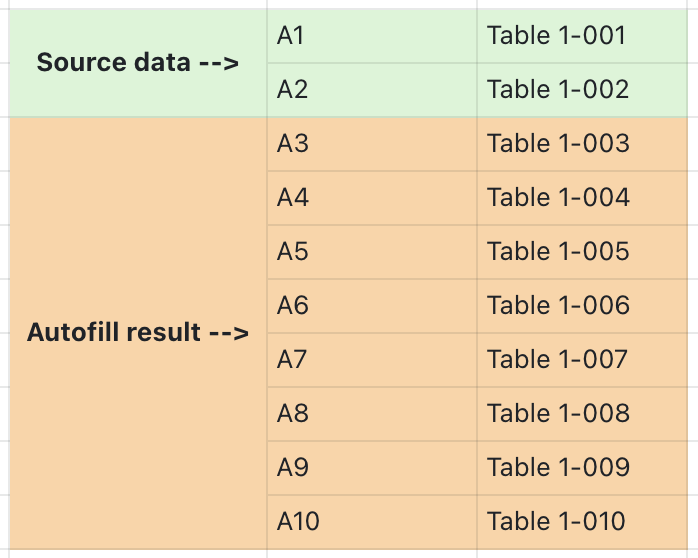This screenshot has width=698, height=558.
Task: Select the cell containing A5
Action: pyautogui.click(x=372, y=252)
